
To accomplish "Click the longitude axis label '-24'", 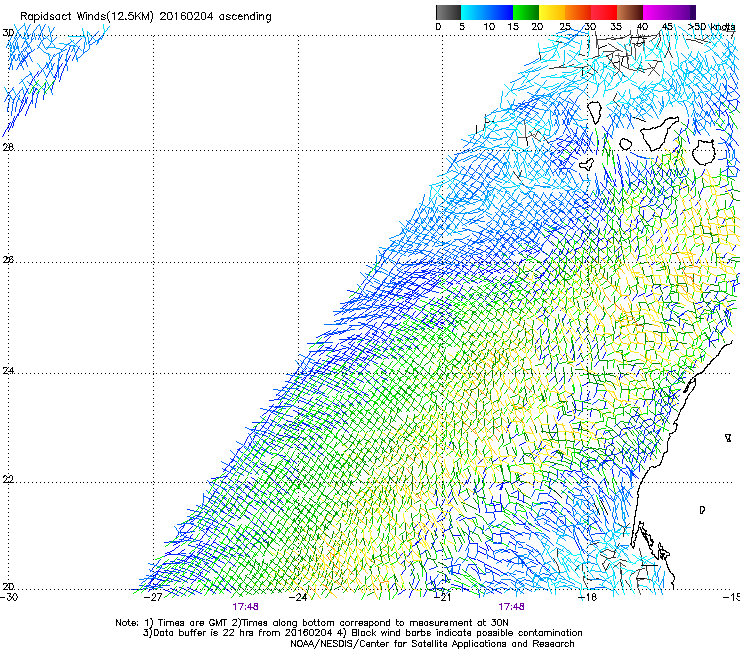I will tap(298, 597).
